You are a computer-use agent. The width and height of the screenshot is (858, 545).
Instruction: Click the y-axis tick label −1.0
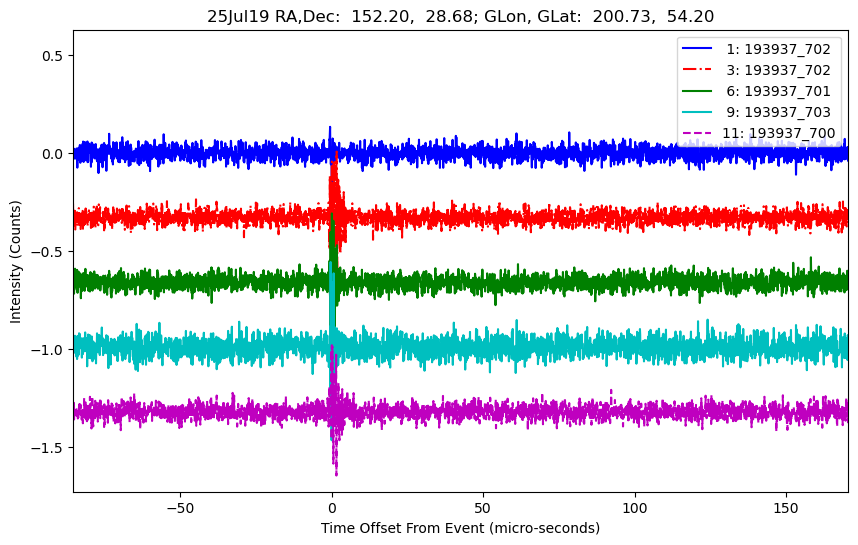click(x=47, y=350)
